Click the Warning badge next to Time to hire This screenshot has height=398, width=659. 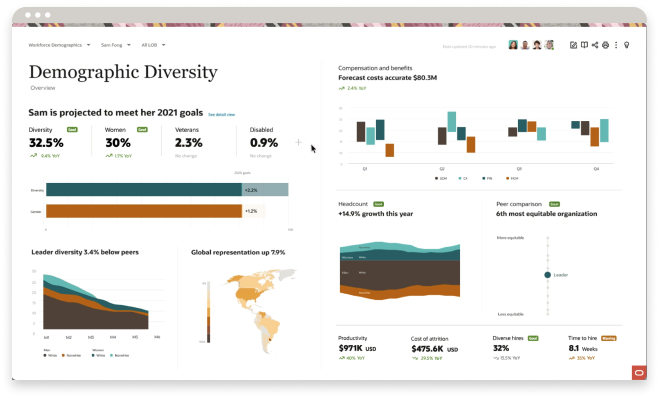(609, 338)
